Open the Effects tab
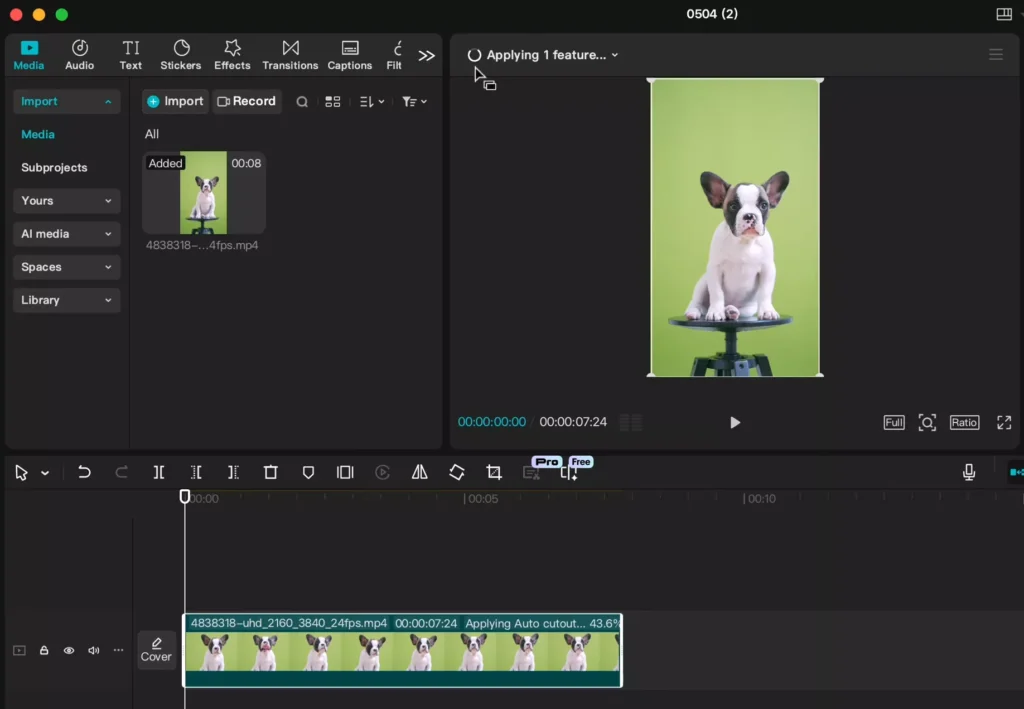Image resolution: width=1024 pixels, height=709 pixels. point(232,55)
